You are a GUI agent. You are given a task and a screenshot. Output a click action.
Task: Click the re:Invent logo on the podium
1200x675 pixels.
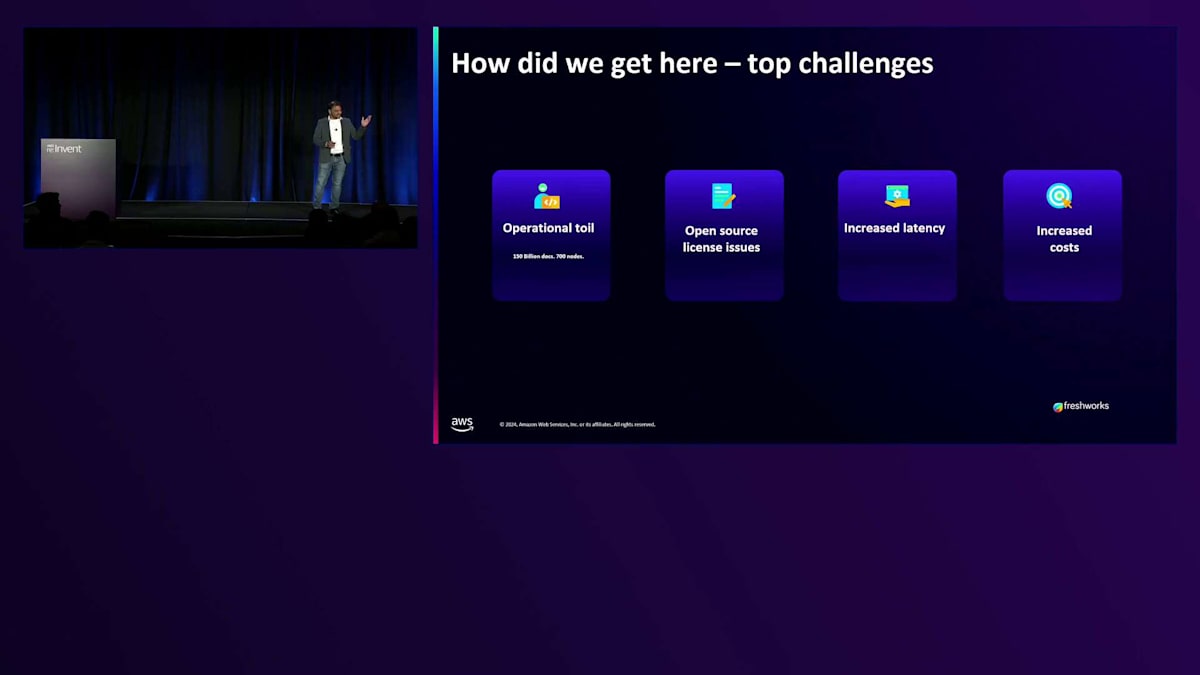point(64,149)
